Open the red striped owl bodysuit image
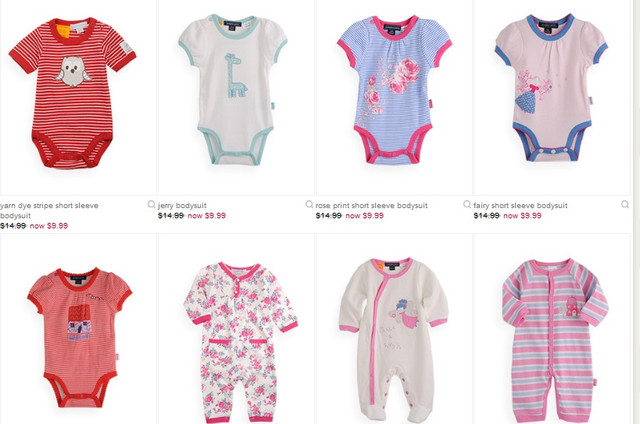 click(x=73, y=93)
